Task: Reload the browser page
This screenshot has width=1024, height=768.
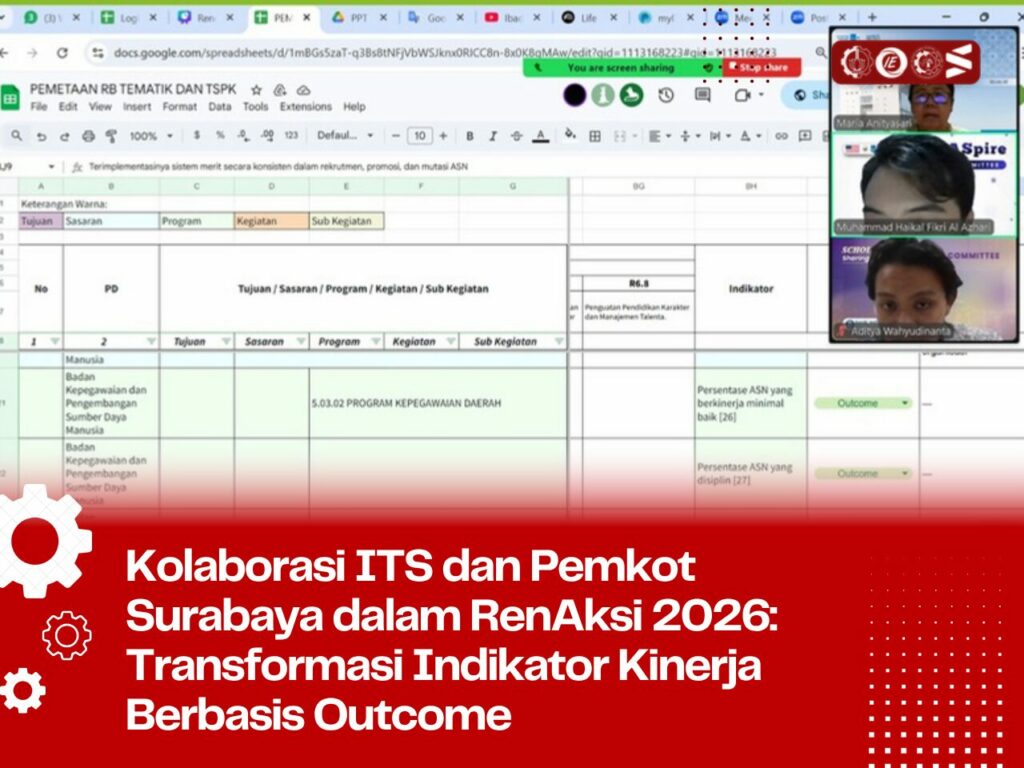Action: pyautogui.click(x=62, y=53)
